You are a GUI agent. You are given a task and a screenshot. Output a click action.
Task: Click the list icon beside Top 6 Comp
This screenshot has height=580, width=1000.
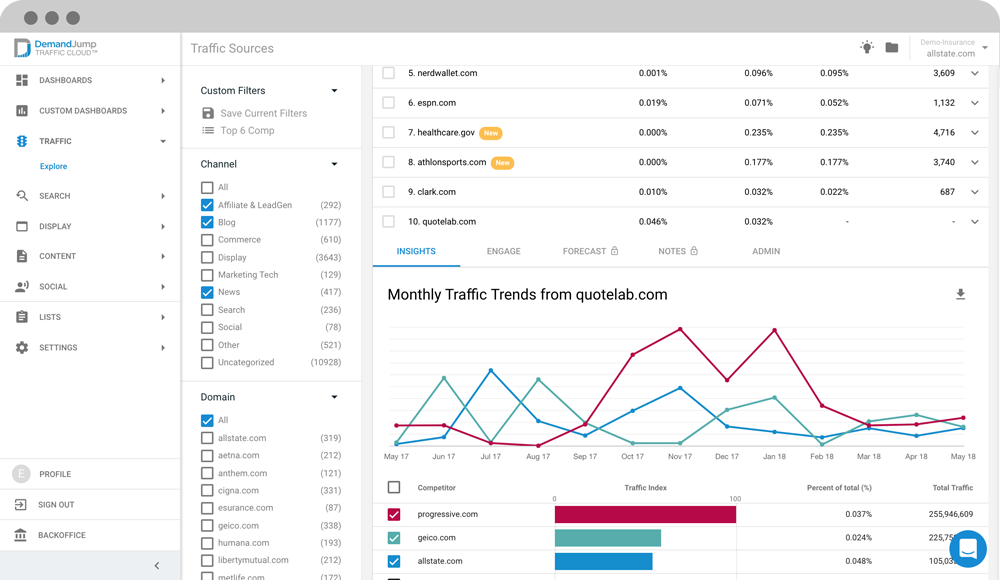pyautogui.click(x=208, y=130)
